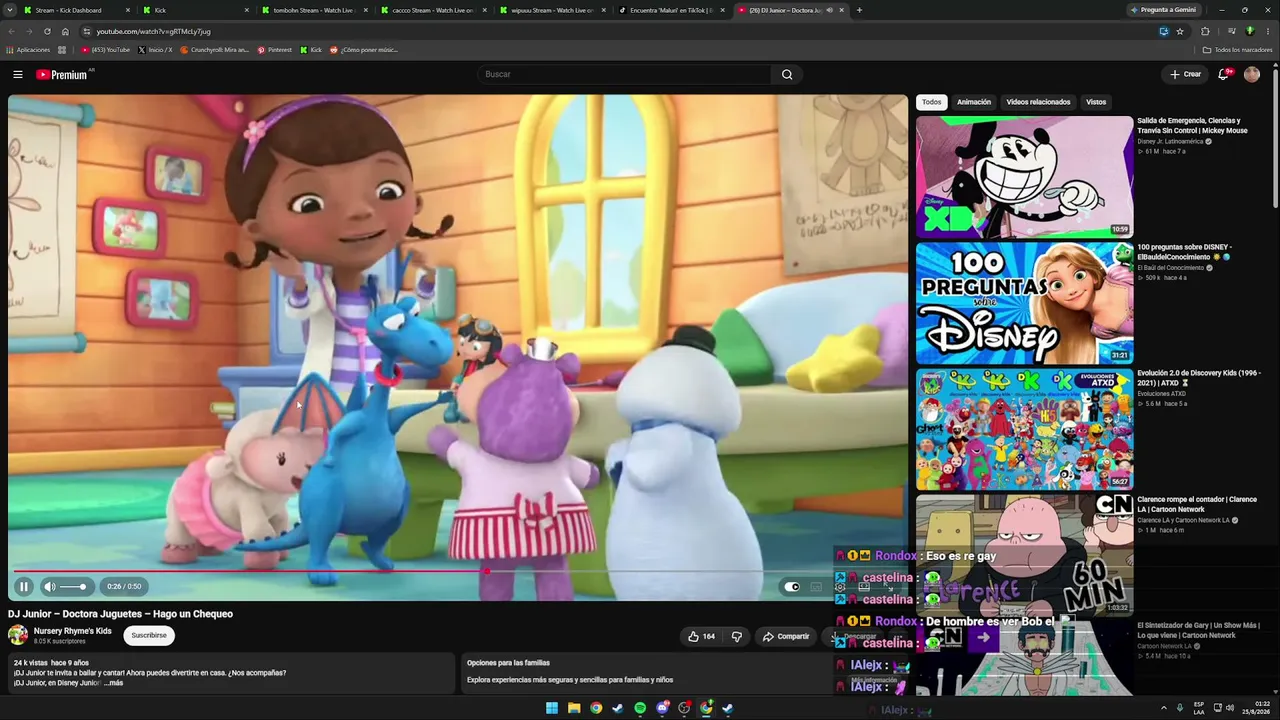Show hidden system tray icons chevron
This screenshot has height=720, width=1280.
pos(1163,708)
